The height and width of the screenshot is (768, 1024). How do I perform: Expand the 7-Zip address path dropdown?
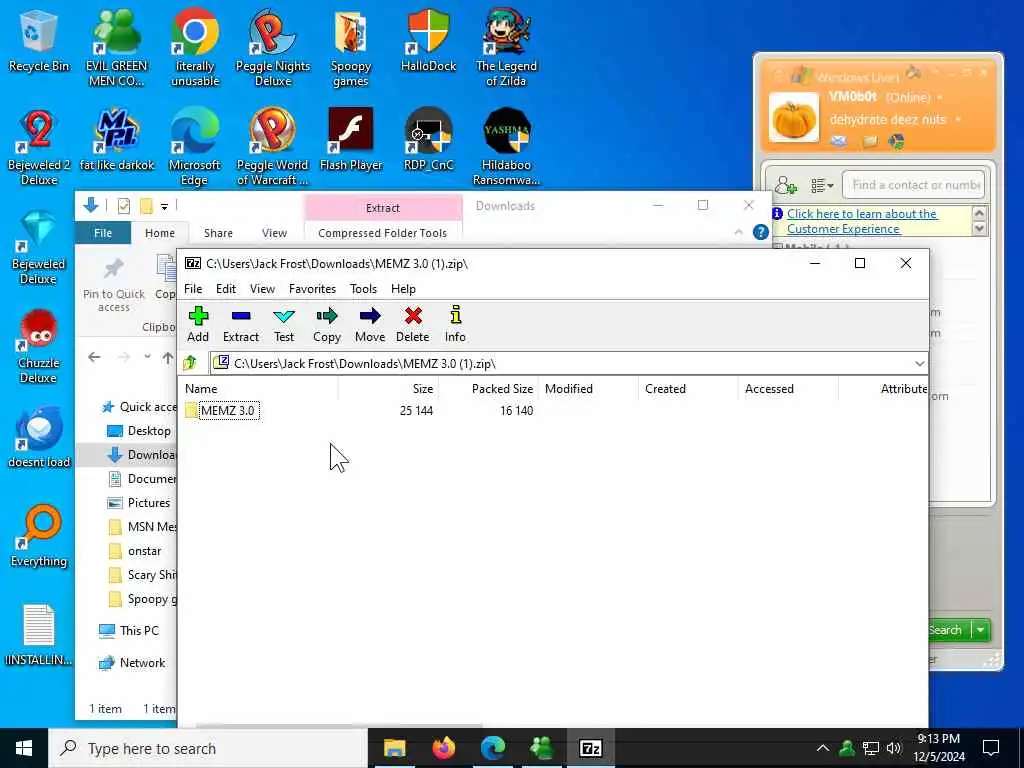click(920, 363)
